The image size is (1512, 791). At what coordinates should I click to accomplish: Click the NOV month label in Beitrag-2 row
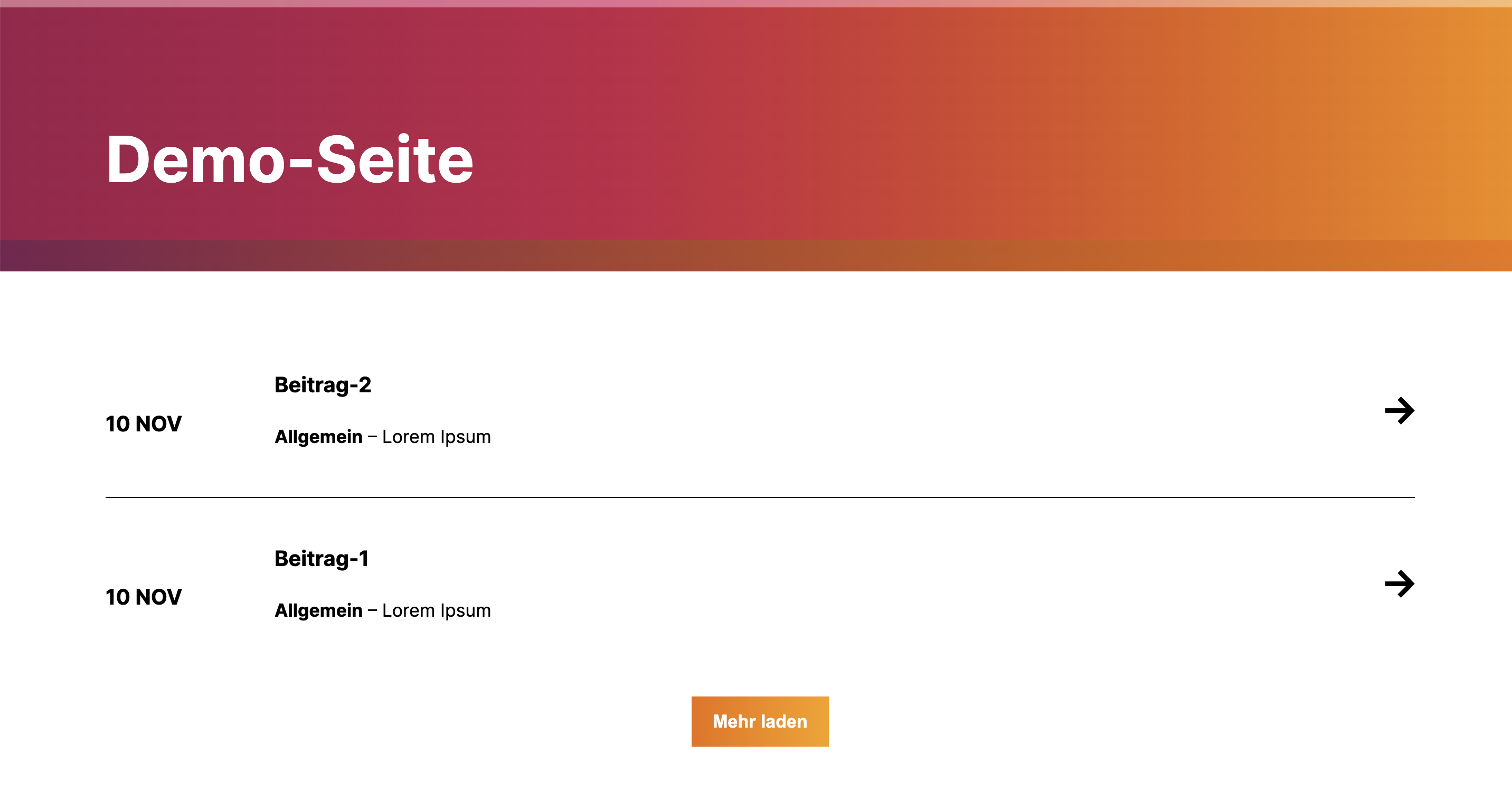pos(158,424)
